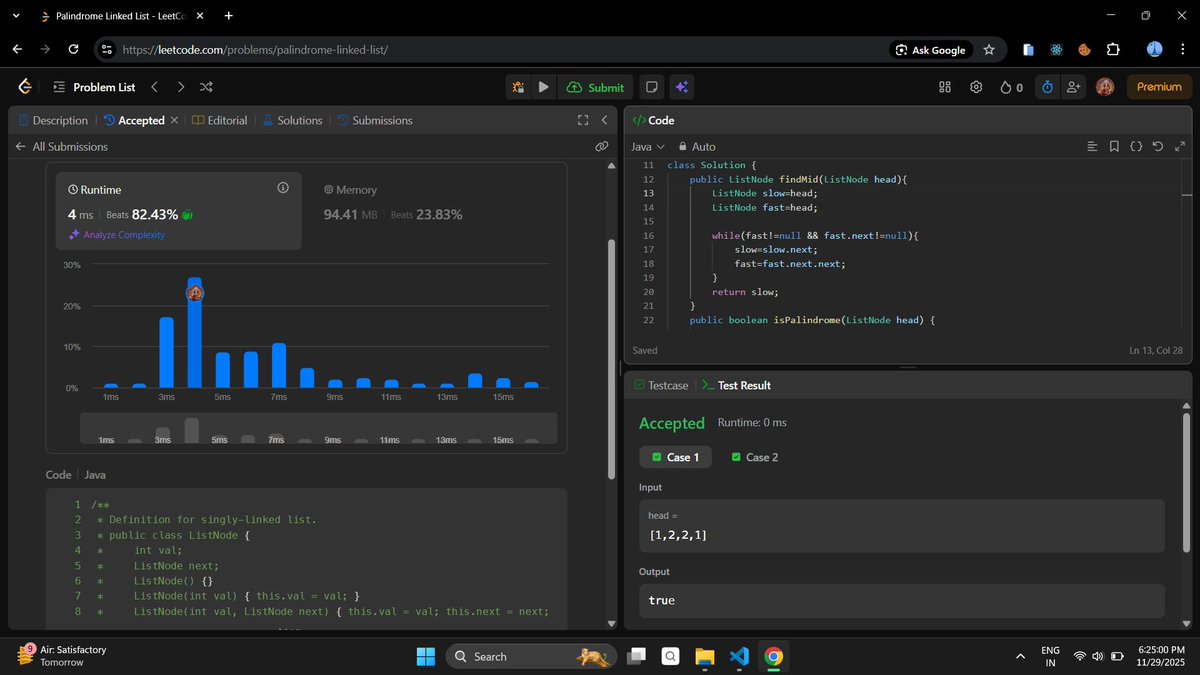Click the Submit button

(595, 87)
